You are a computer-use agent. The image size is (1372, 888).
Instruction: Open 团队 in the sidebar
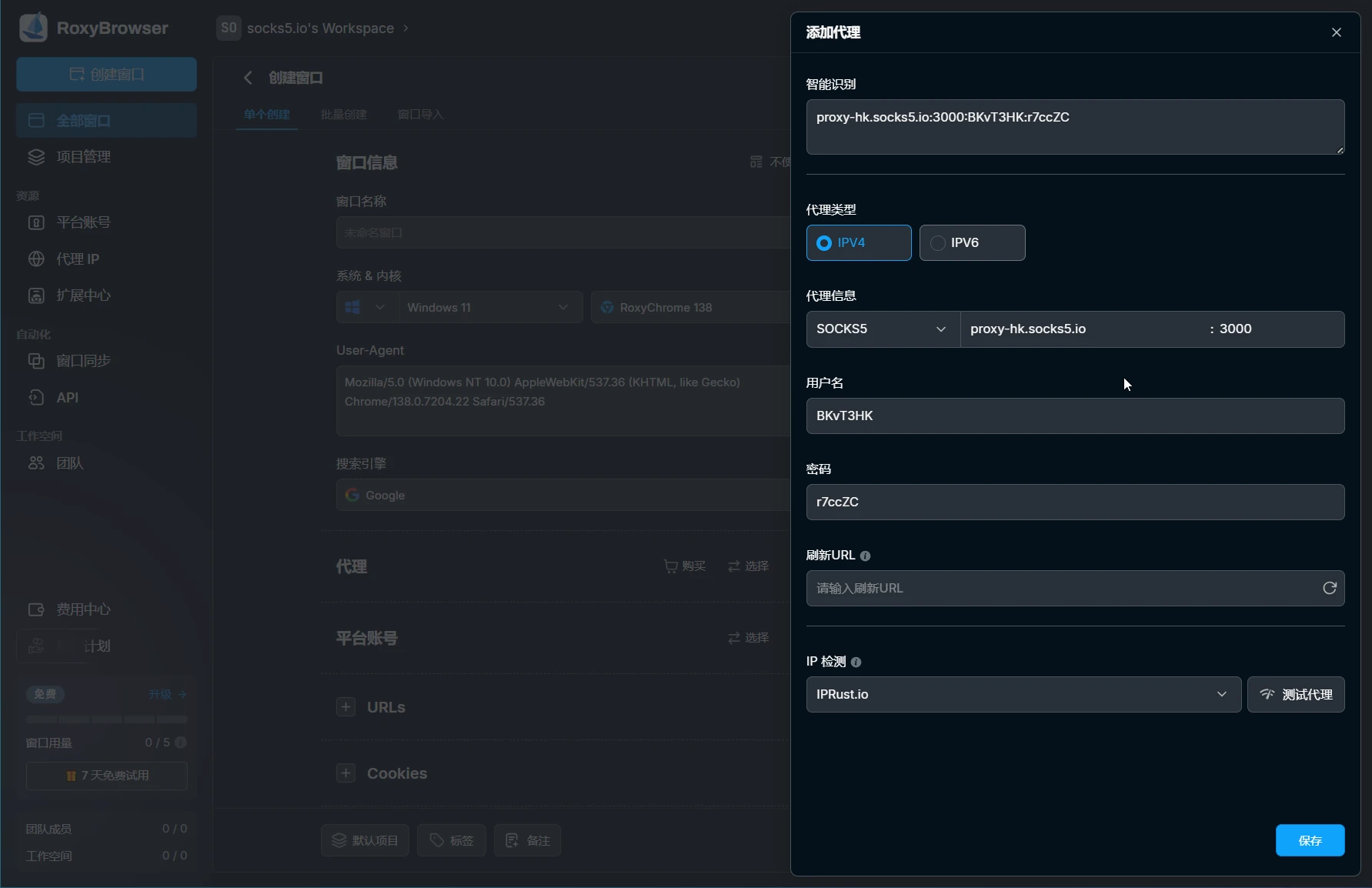point(106,463)
